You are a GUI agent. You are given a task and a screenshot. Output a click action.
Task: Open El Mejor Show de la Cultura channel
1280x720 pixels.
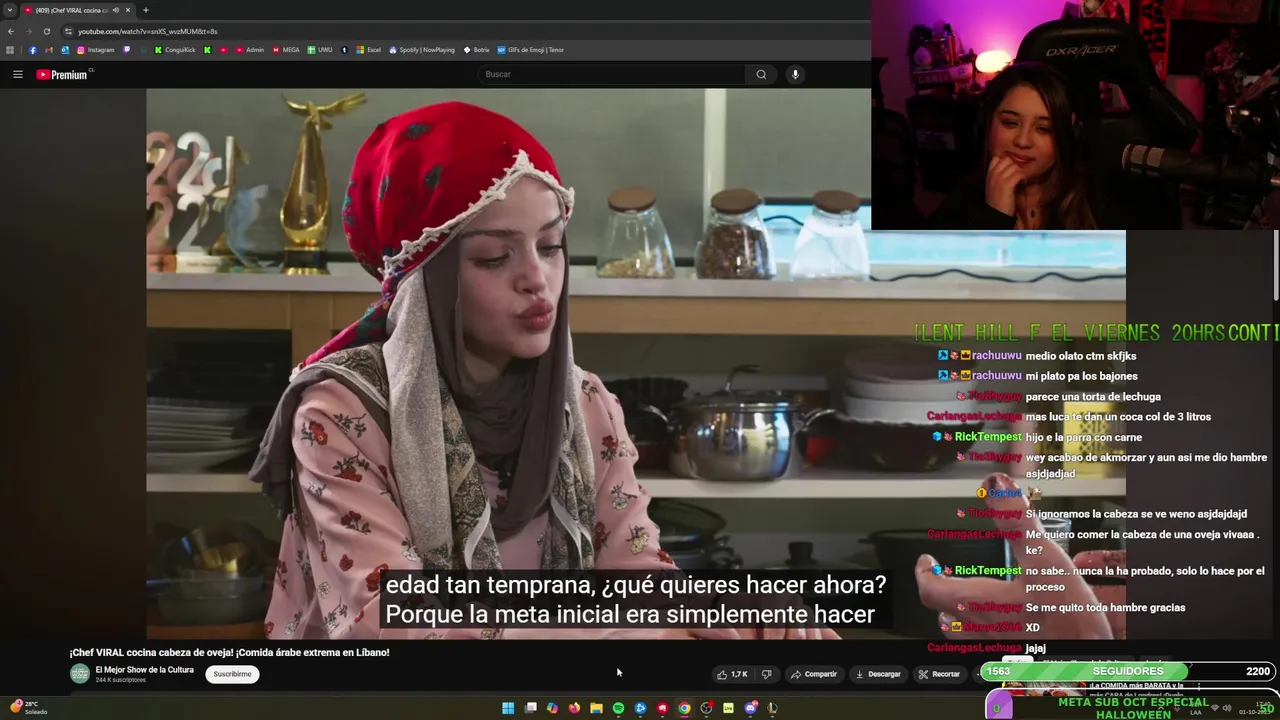144,669
